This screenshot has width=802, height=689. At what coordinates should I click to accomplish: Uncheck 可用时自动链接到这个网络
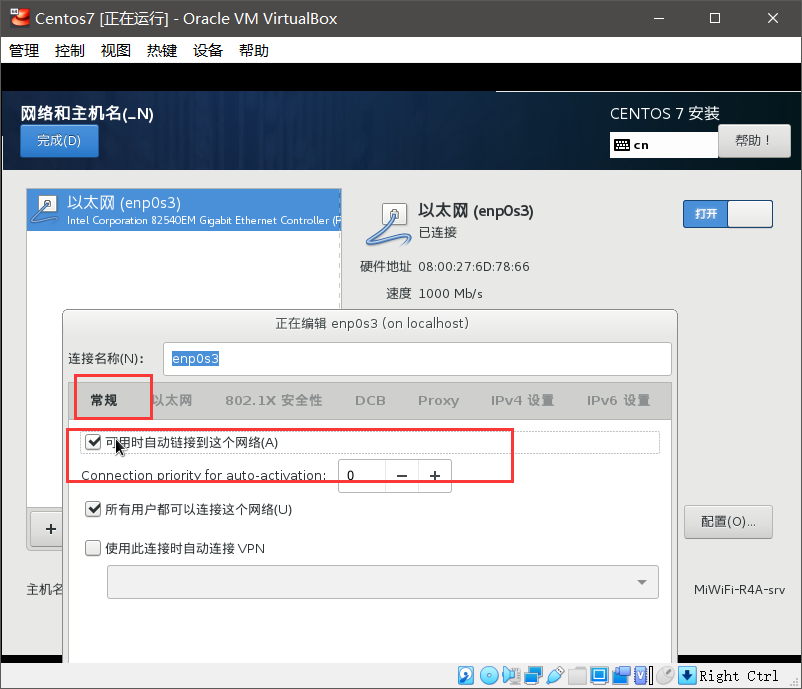point(93,441)
